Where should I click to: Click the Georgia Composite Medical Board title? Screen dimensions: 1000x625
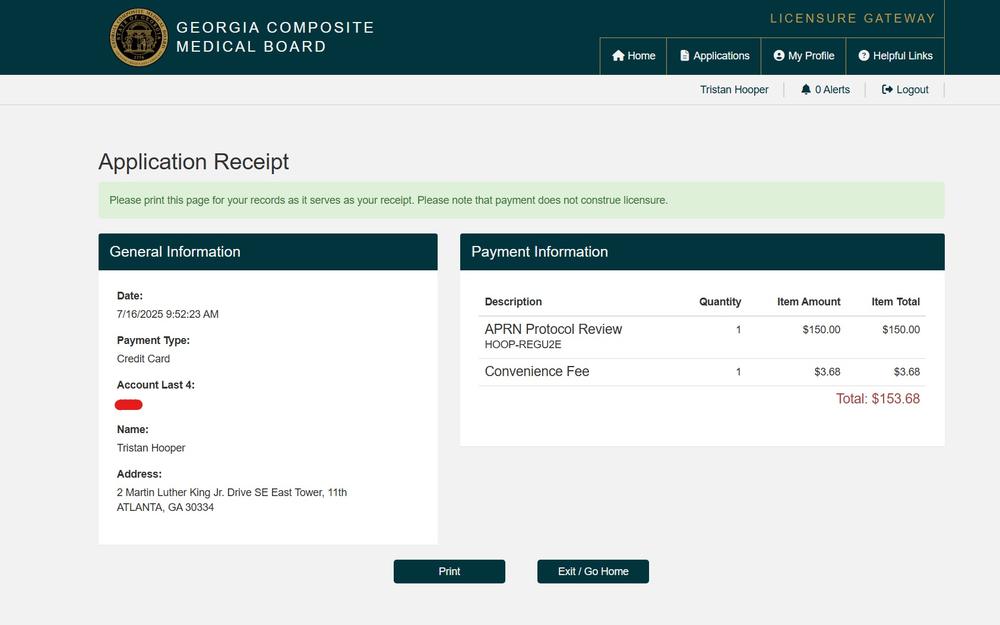click(x=275, y=37)
